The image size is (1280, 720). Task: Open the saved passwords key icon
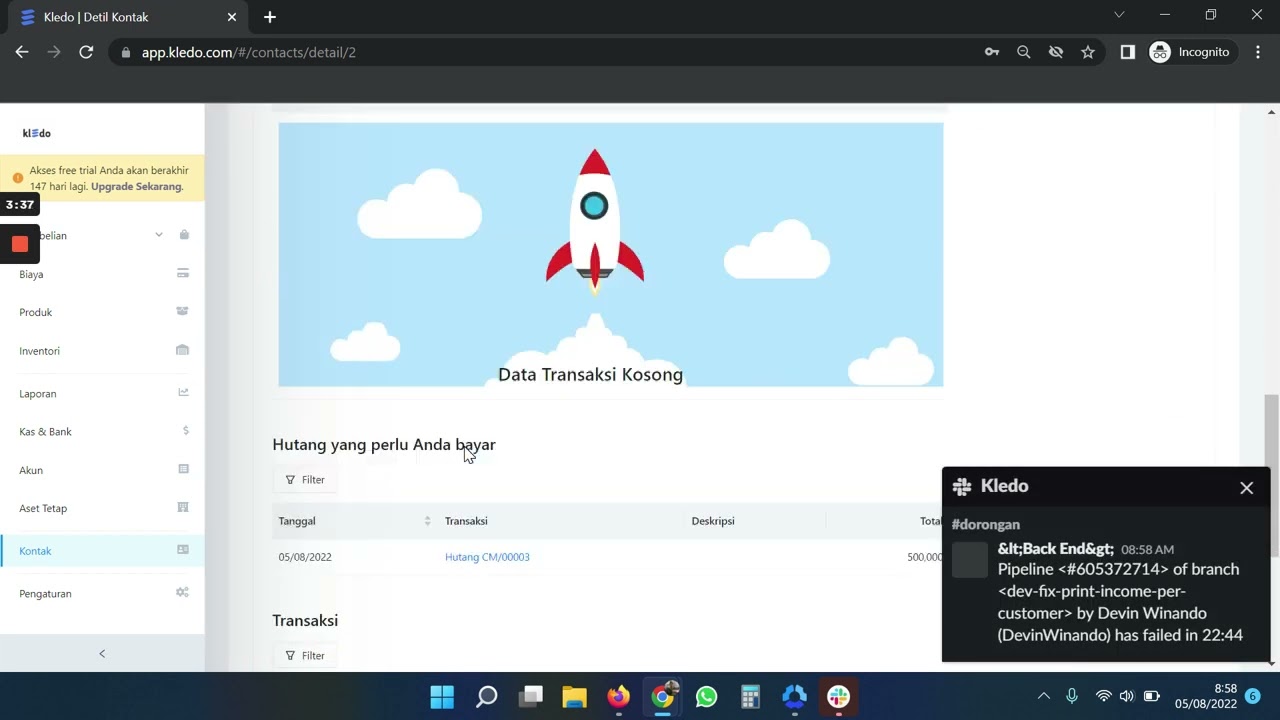pos(992,52)
